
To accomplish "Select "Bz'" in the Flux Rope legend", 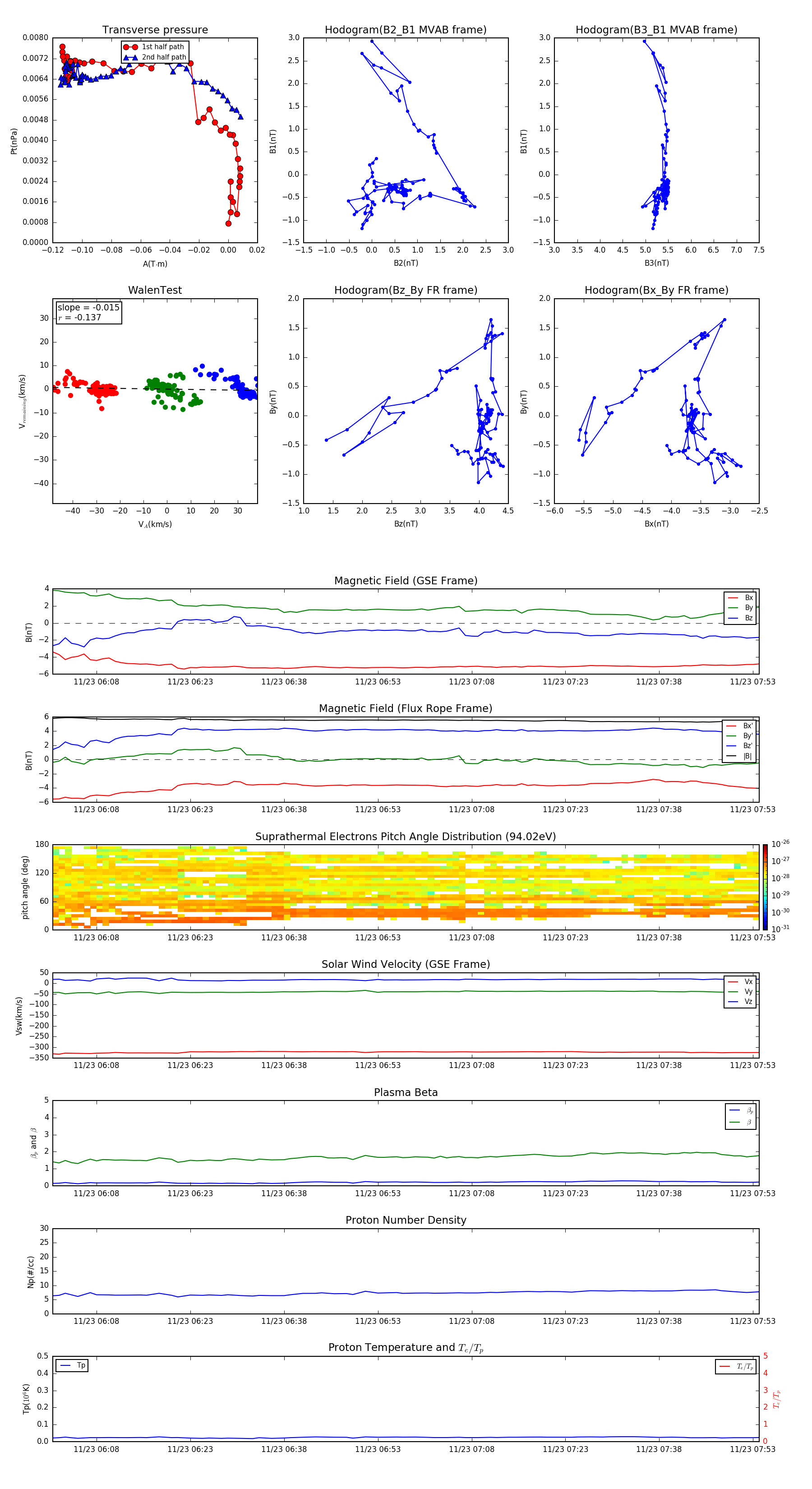I will coord(748,746).
